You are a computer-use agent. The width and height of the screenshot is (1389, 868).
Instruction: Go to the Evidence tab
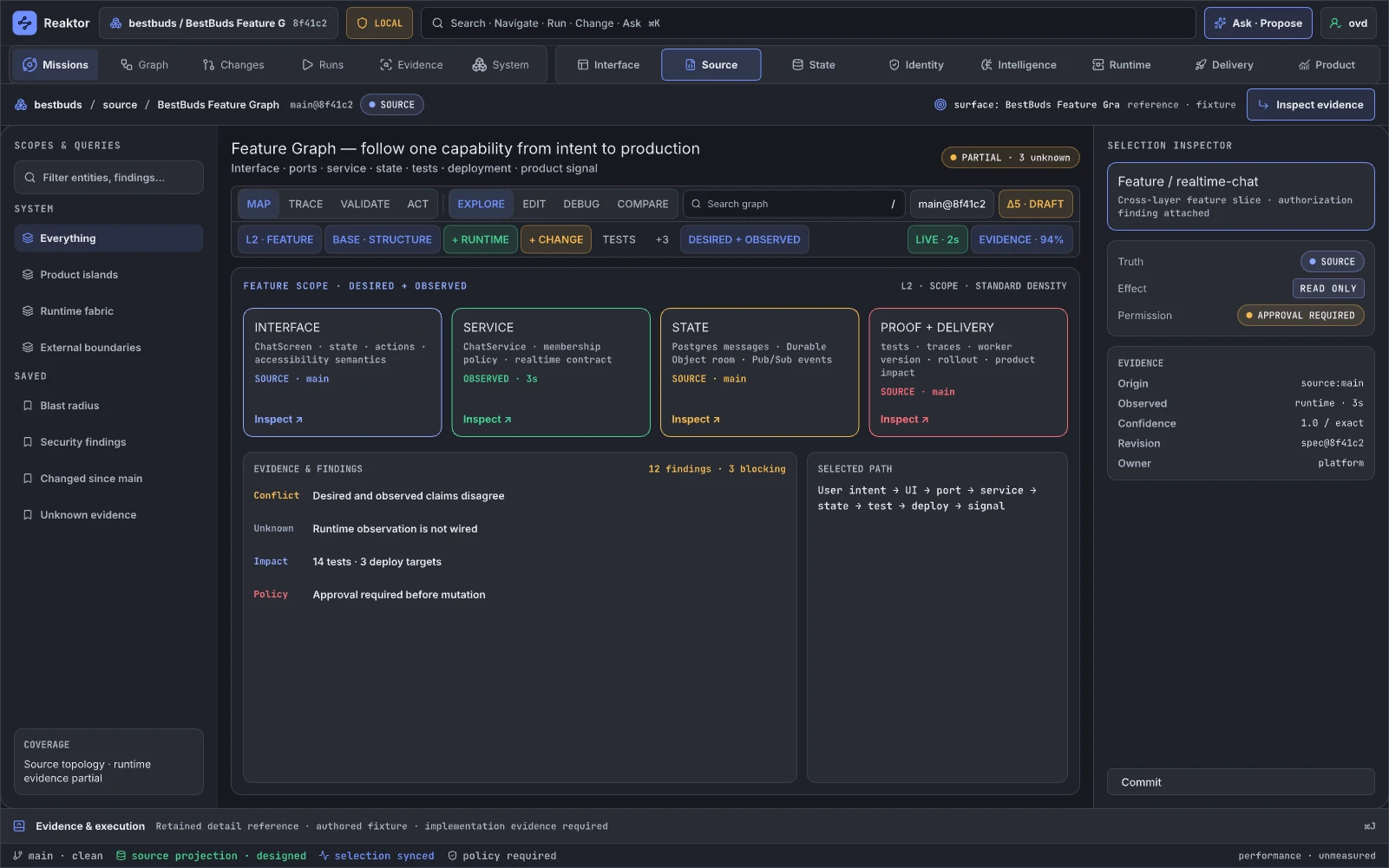411,65
